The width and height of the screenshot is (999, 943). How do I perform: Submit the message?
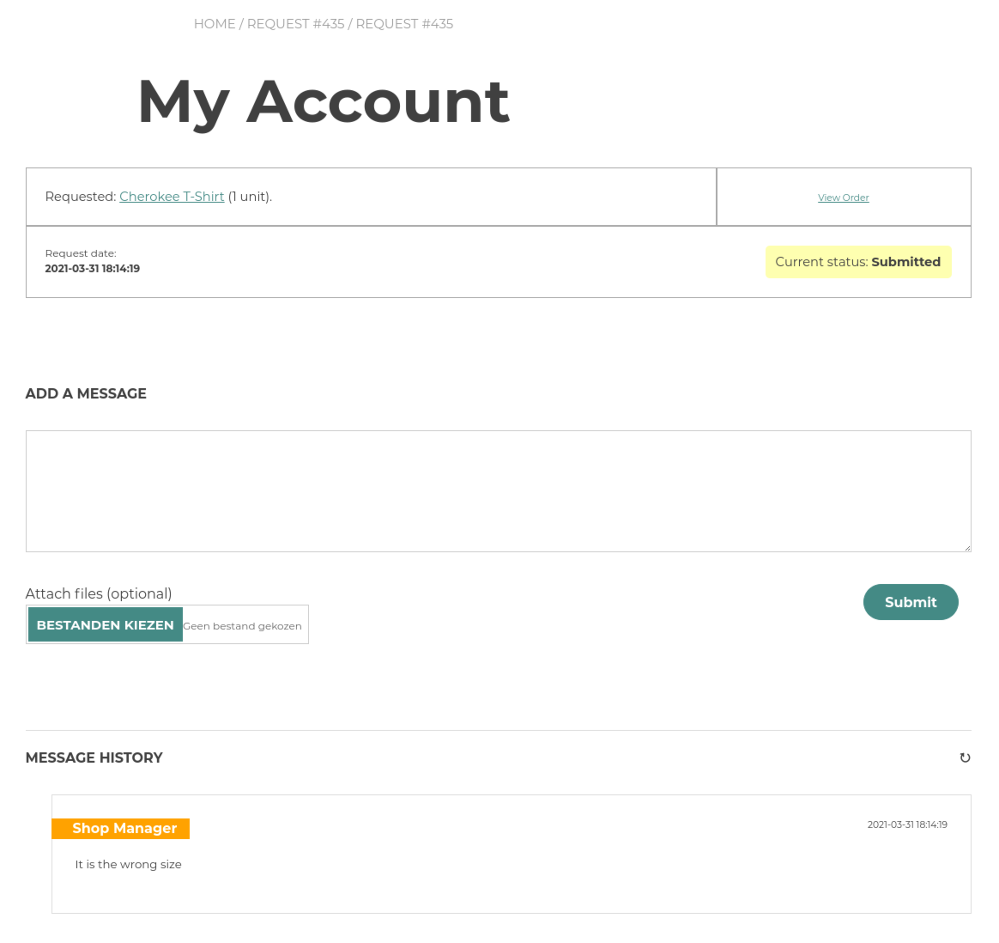point(910,602)
